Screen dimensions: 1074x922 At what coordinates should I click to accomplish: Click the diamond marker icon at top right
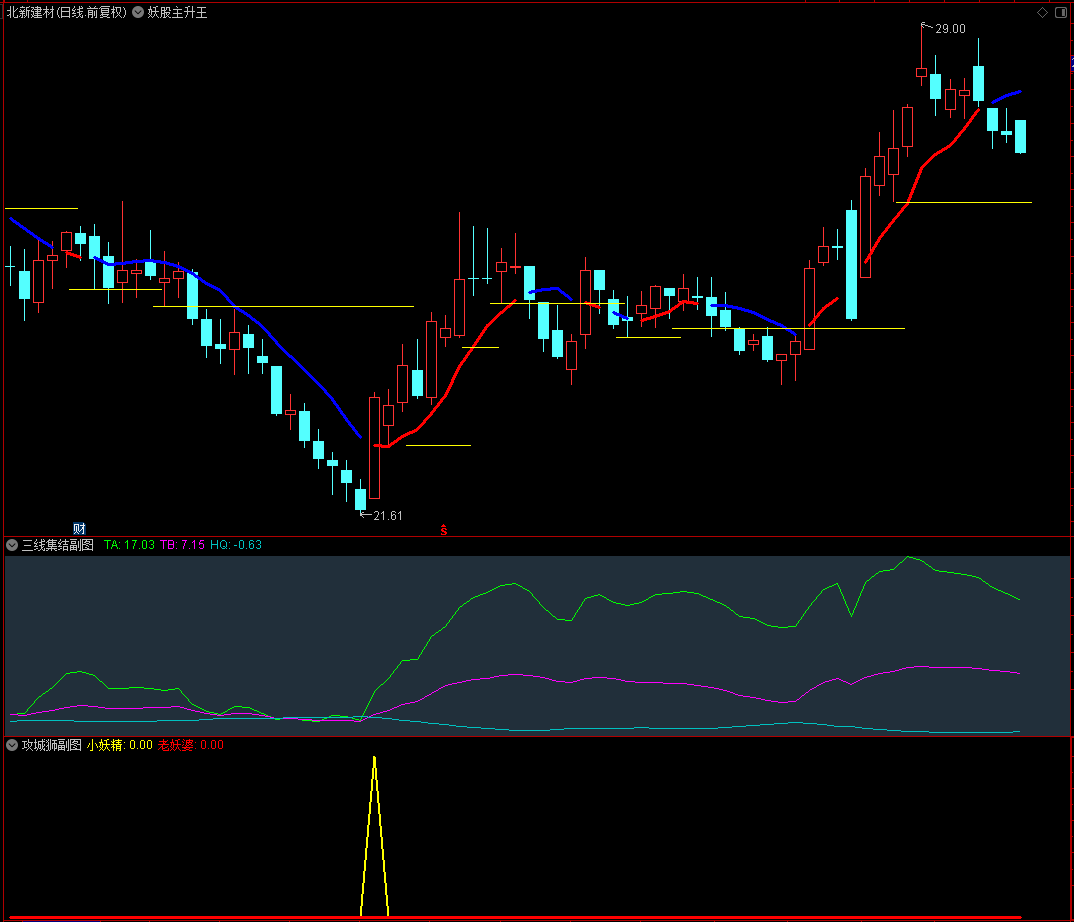coord(1042,12)
